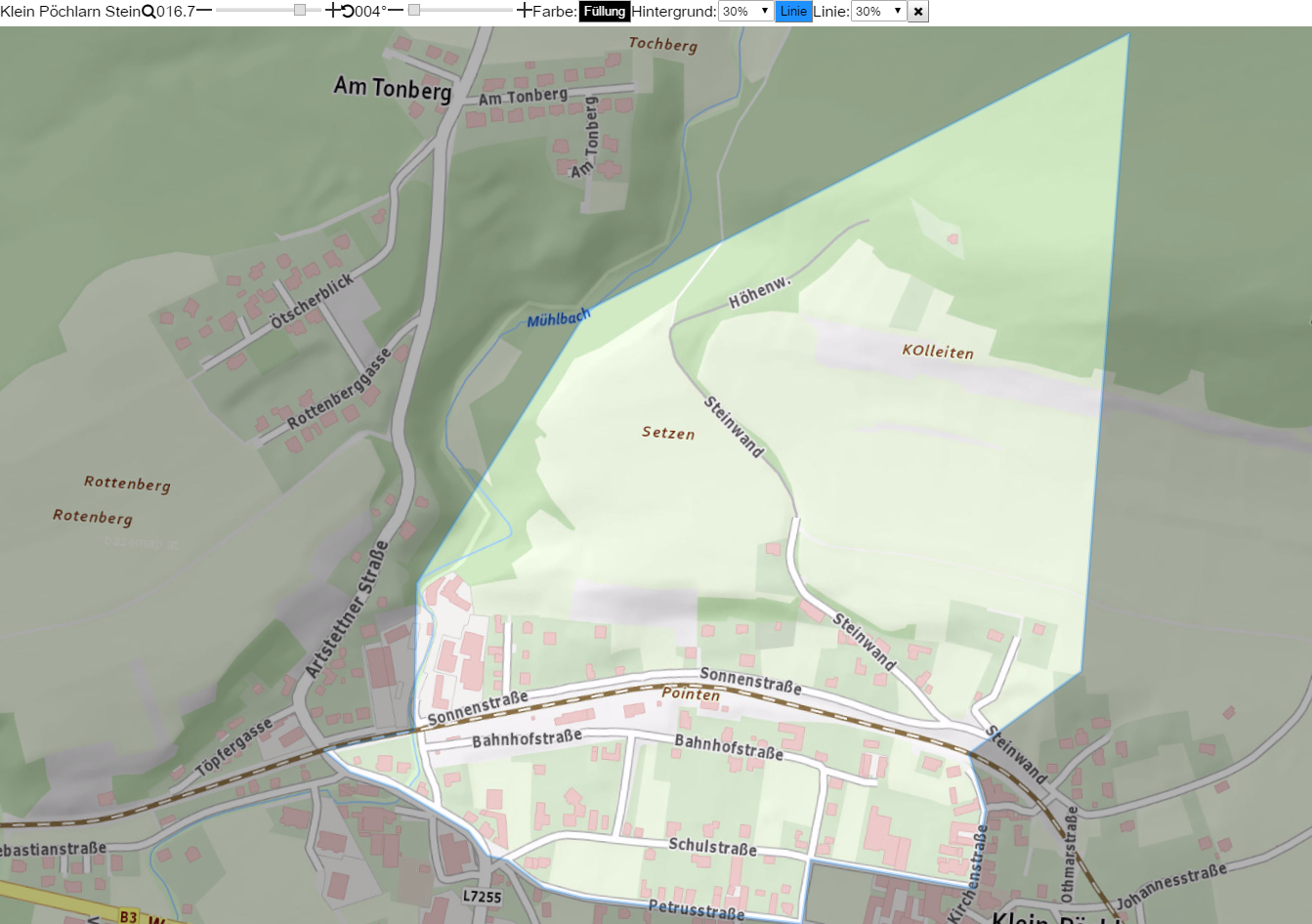Click the plus icon for zoom
1312x924 pixels.
(x=333, y=11)
